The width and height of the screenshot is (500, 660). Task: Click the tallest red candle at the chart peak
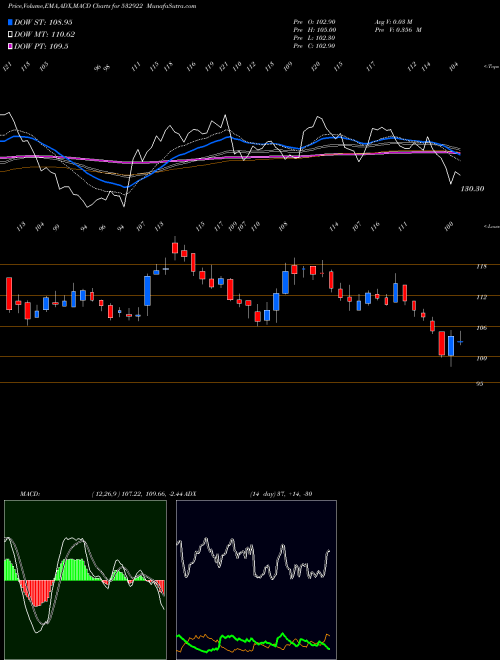click(175, 248)
